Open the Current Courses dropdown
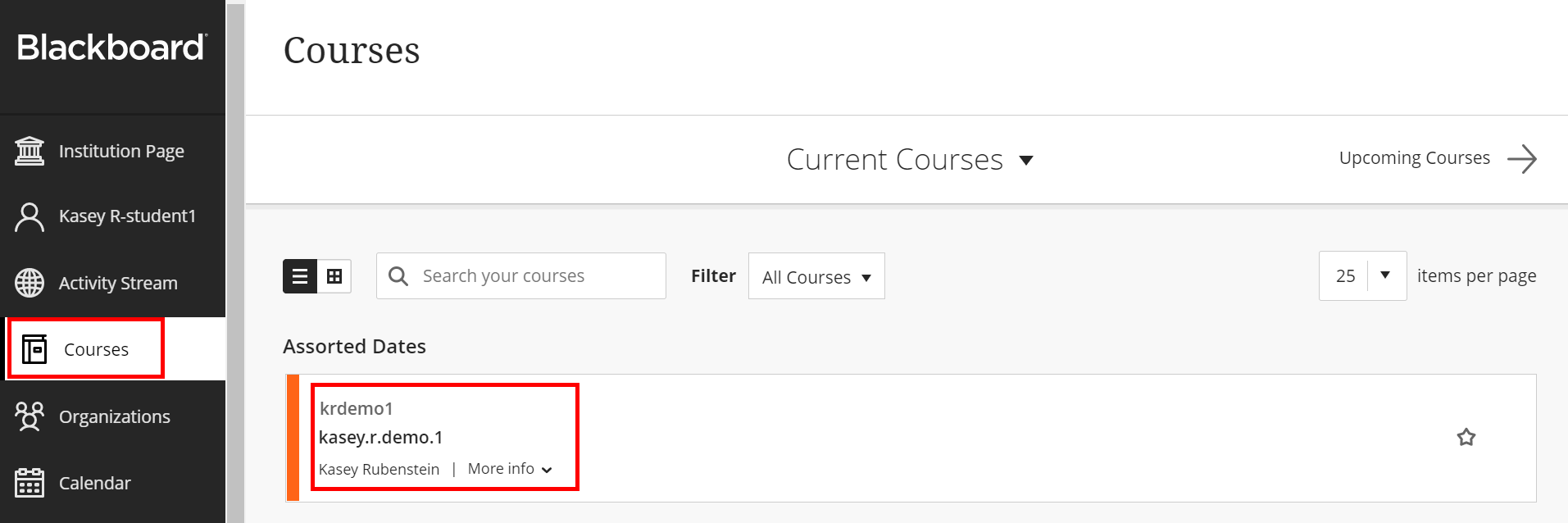 (x=911, y=159)
